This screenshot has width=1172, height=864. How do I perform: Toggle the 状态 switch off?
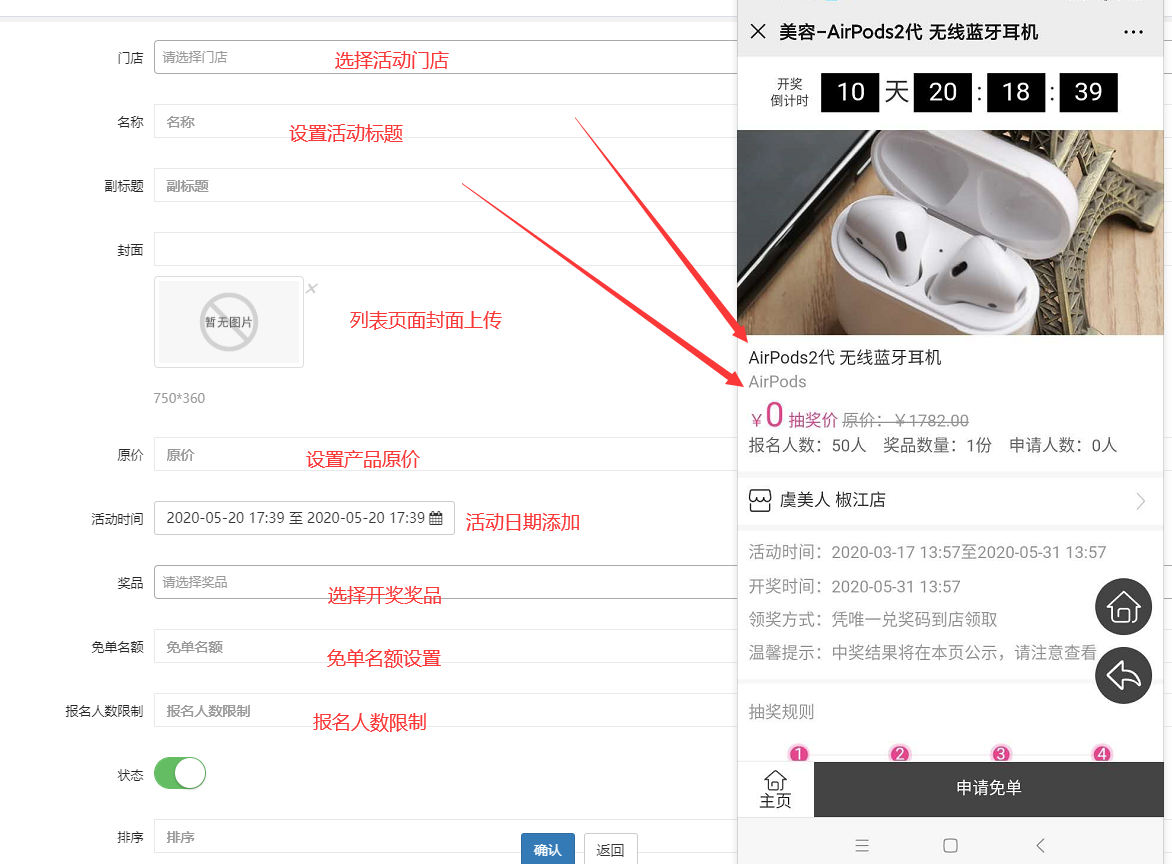180,773
